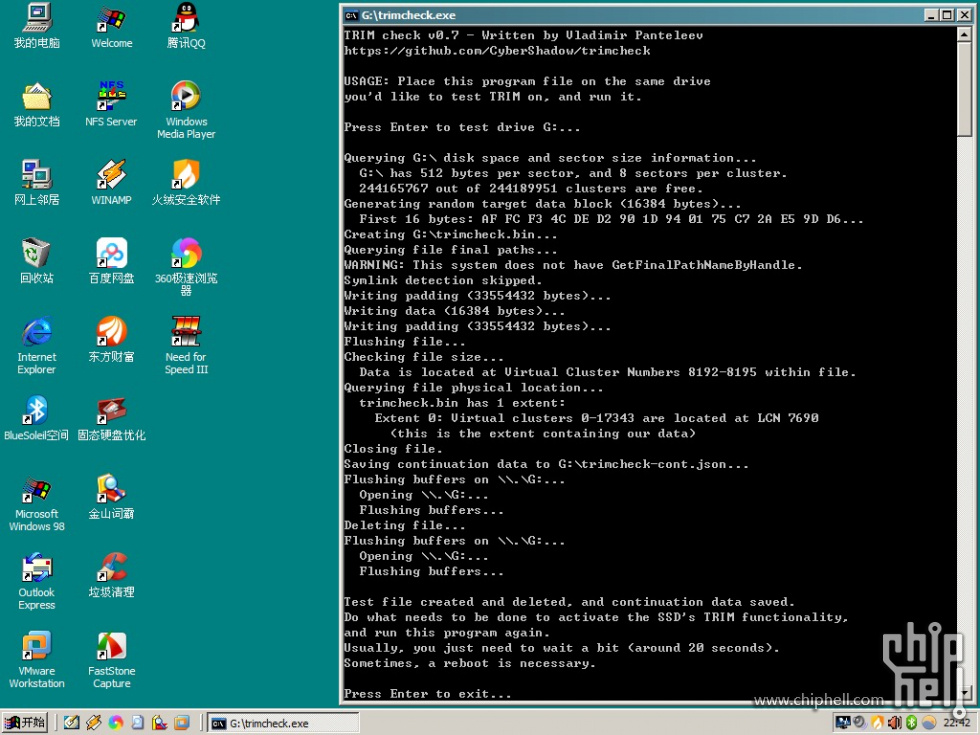Launch Winamp from quick launch bar
The width and height of the screenshot is (980, 735).
click(94, 722)
